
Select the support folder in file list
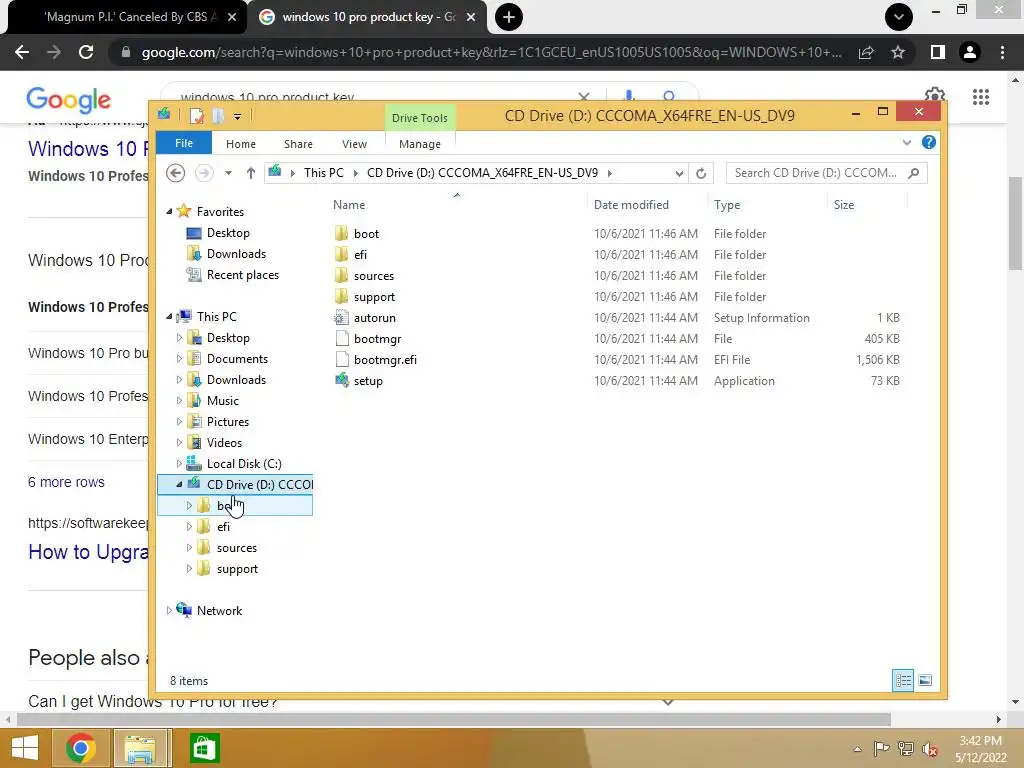pos(374,296)
